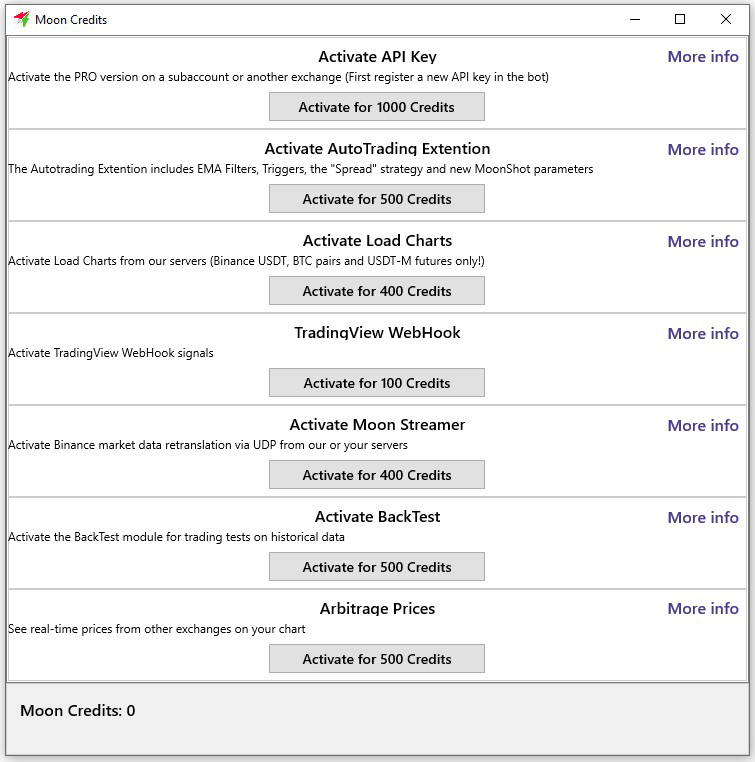
Task: Click the EMA Filters description text
Action: tap(301, 169)
